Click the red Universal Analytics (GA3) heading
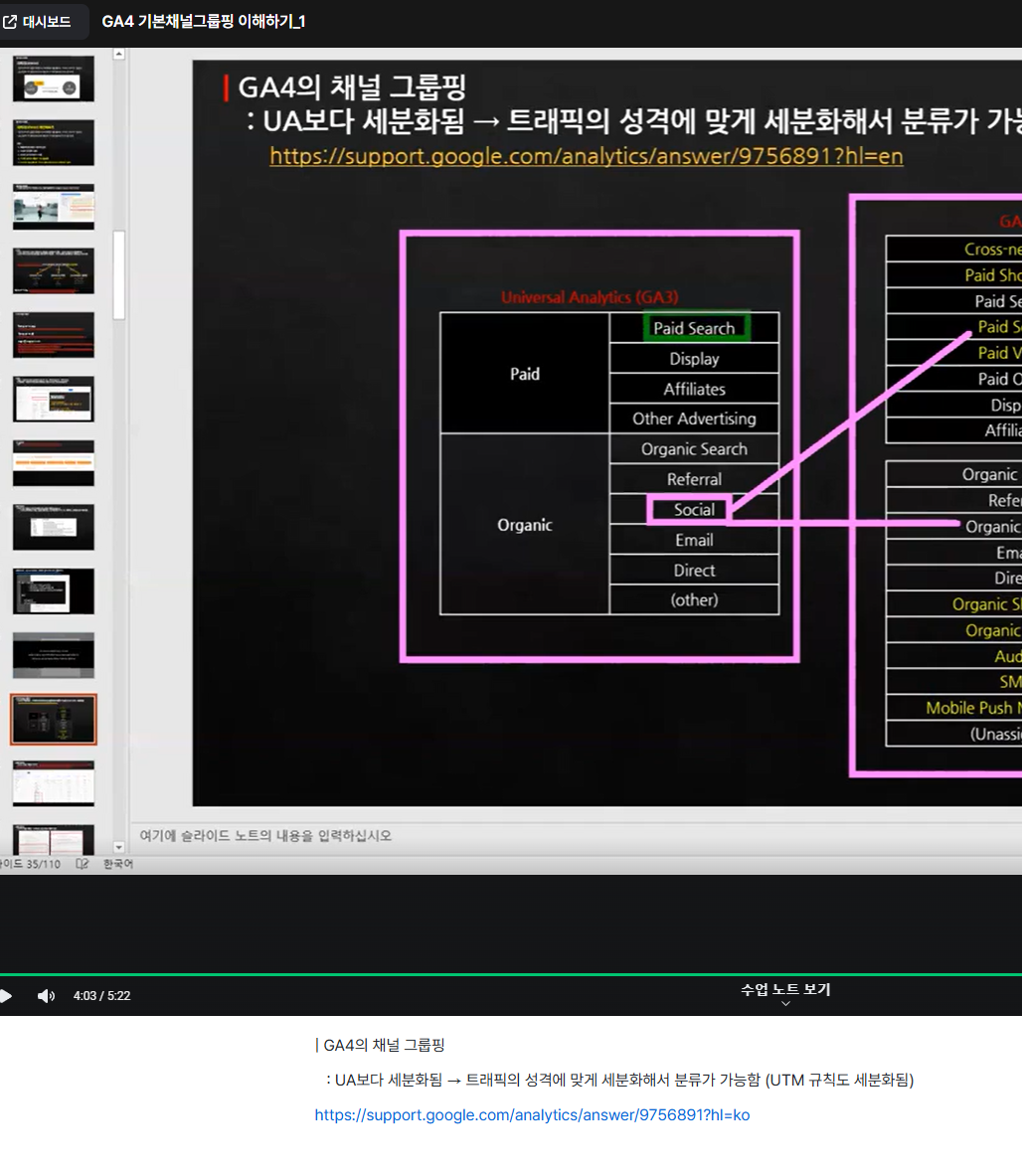The image size is (1022, 1176). (591, 298)
